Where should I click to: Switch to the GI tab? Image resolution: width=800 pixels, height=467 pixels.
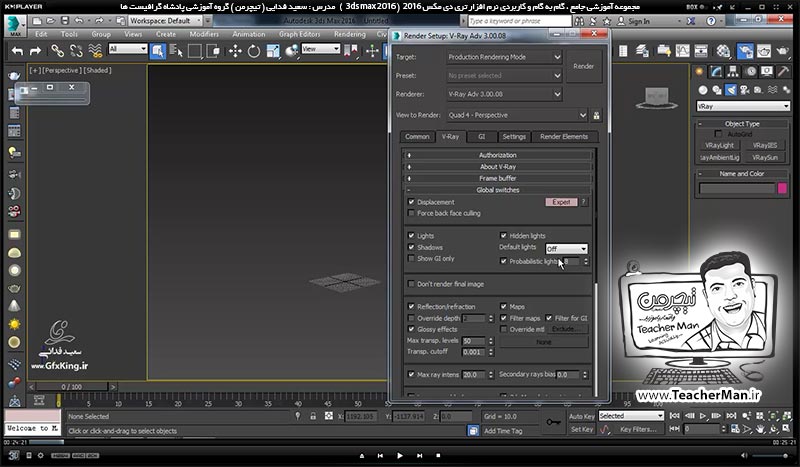tap(481, 137)
